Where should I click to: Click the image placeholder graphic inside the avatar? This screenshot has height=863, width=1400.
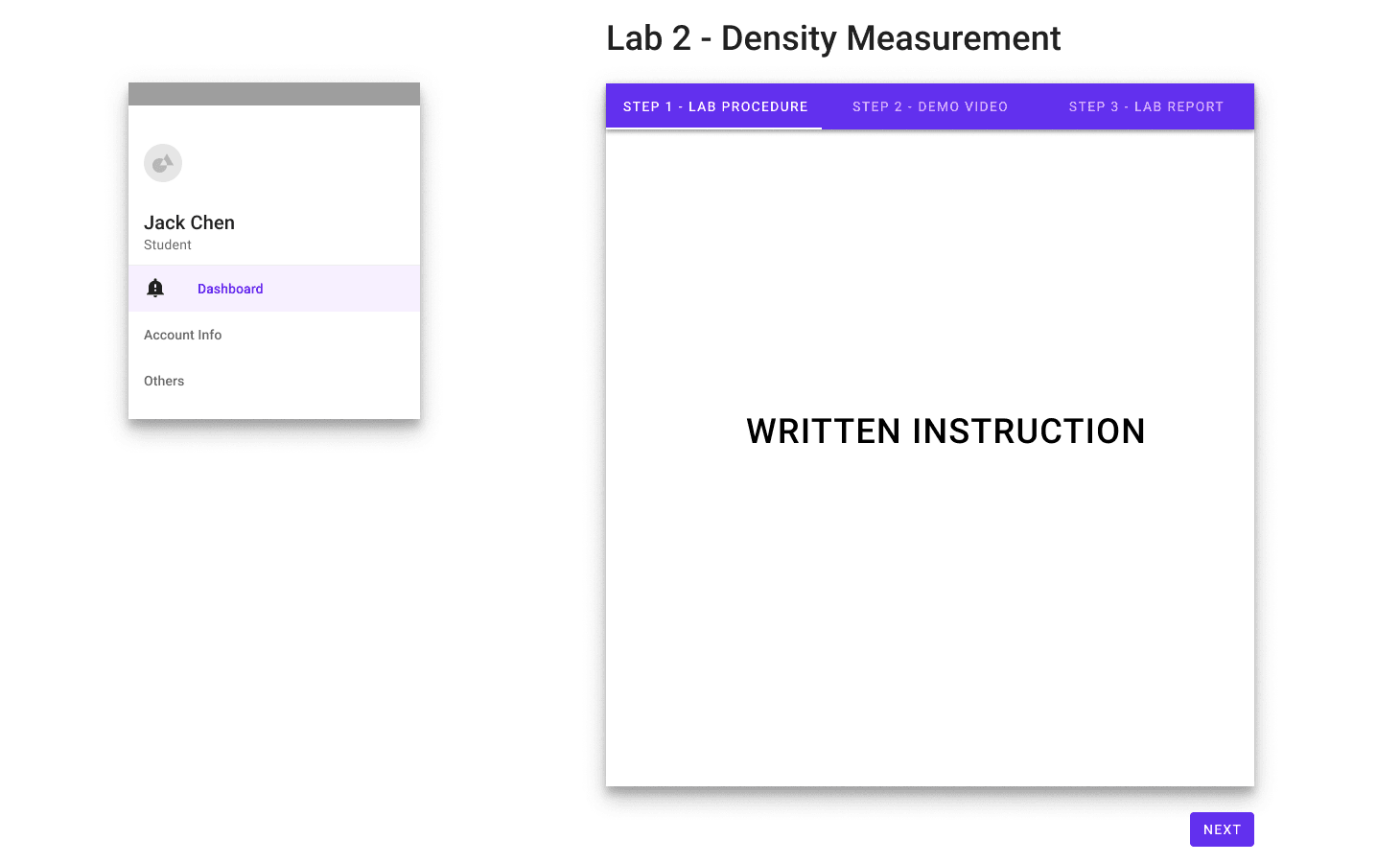tap(163, 163)
